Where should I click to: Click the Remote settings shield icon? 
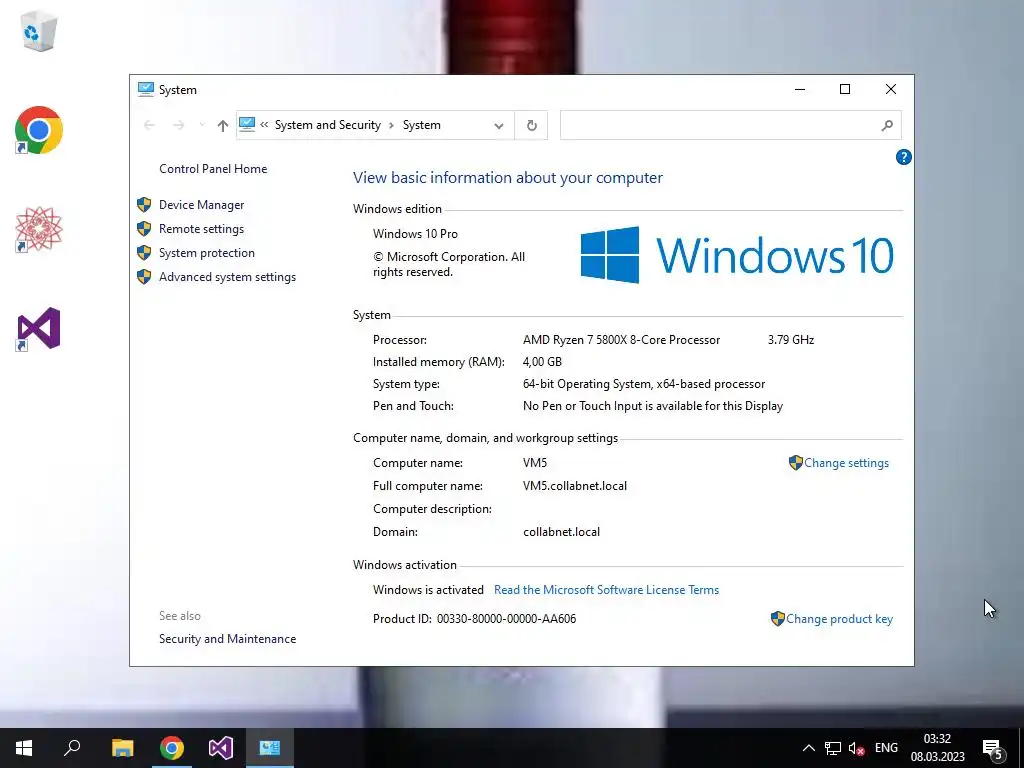coord(144,229)
